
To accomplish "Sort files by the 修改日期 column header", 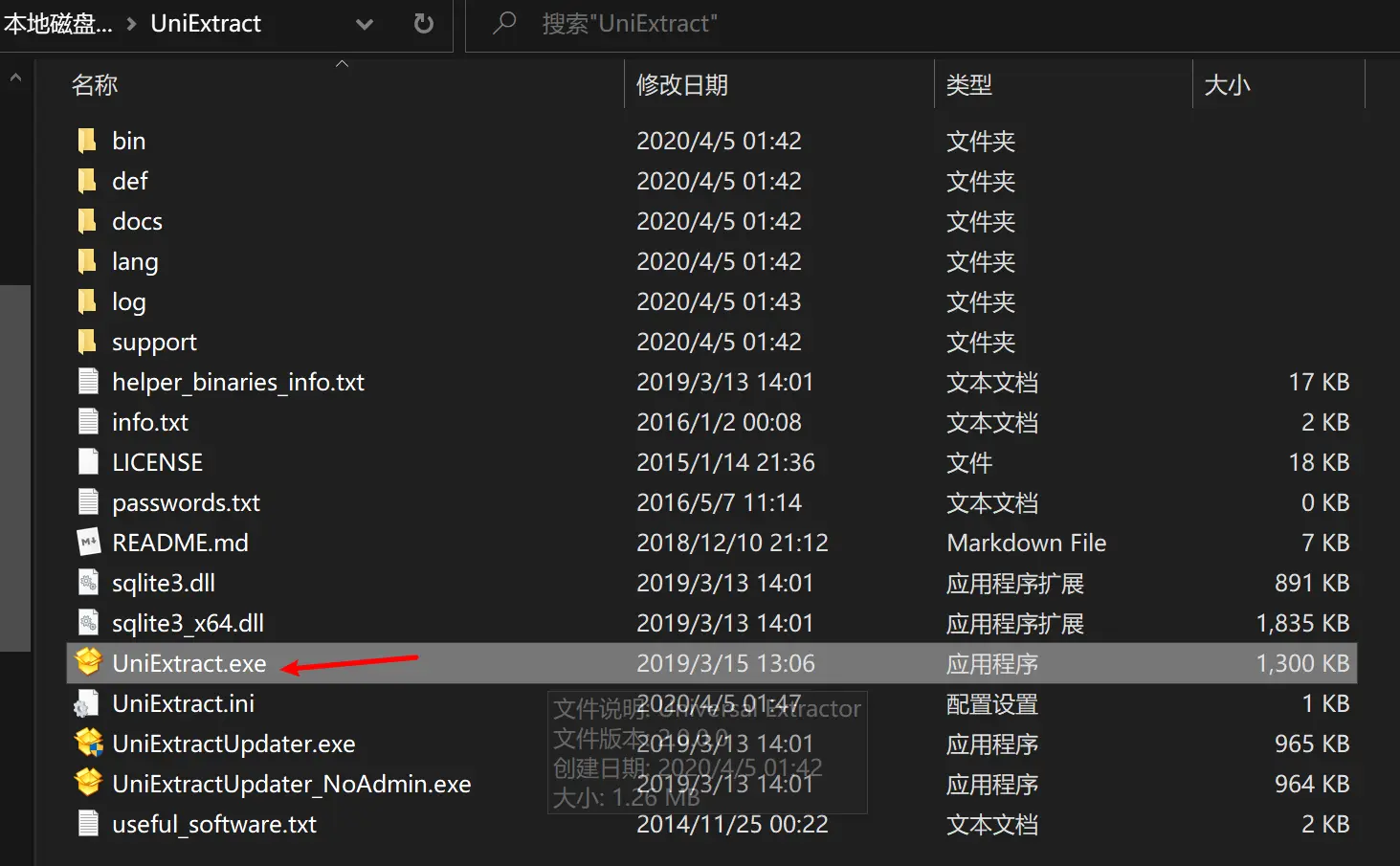I will click(681, 85).
